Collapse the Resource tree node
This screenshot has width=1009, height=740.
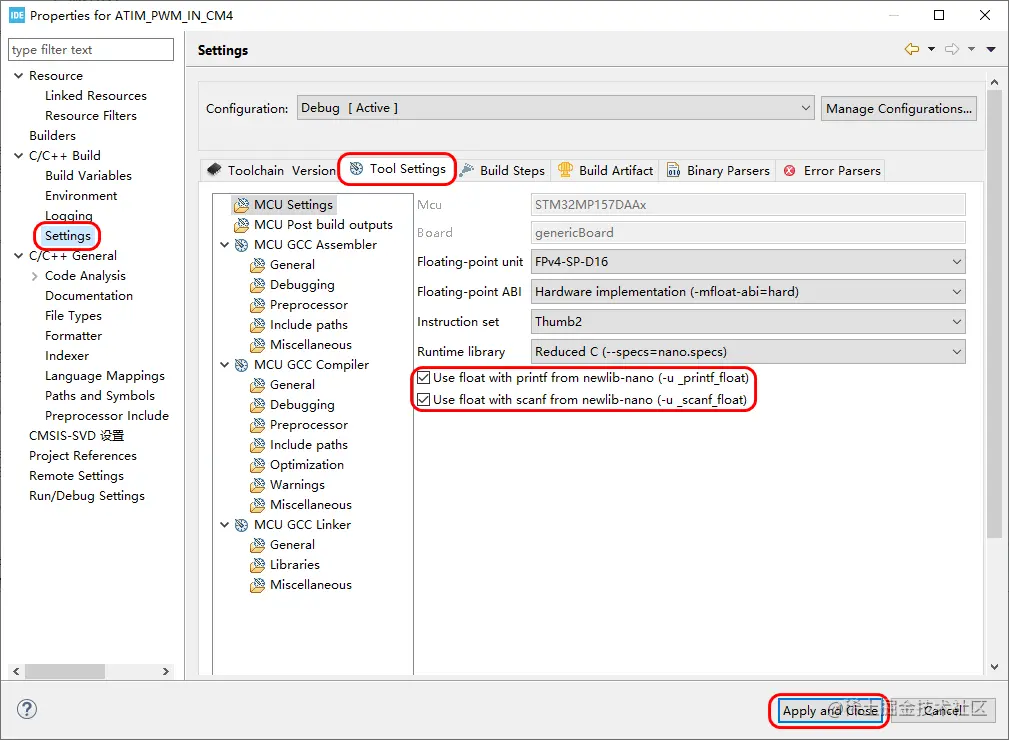tap(19, 76)
